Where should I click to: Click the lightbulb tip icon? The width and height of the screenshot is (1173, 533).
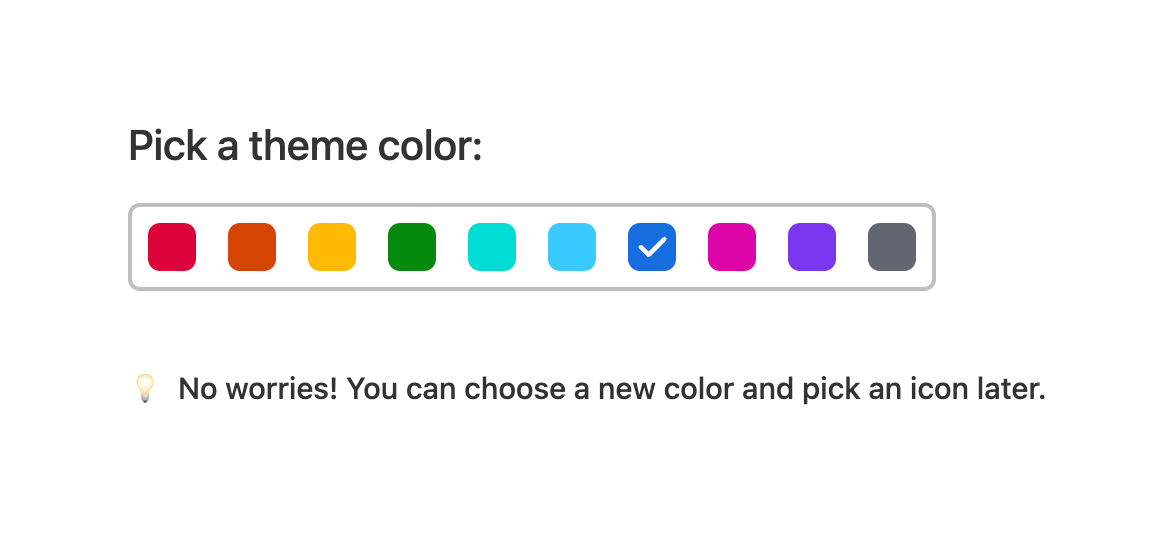tap(145, 388)
